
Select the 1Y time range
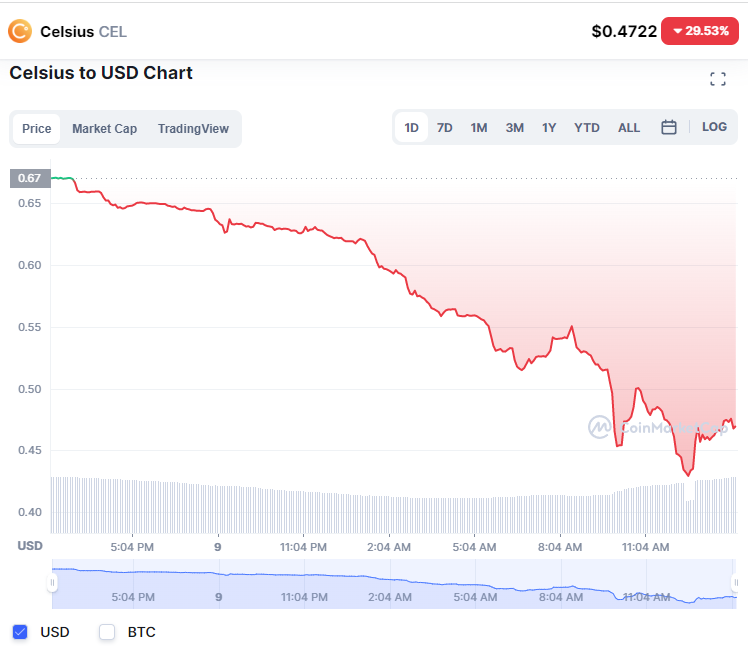pos(549,128)
